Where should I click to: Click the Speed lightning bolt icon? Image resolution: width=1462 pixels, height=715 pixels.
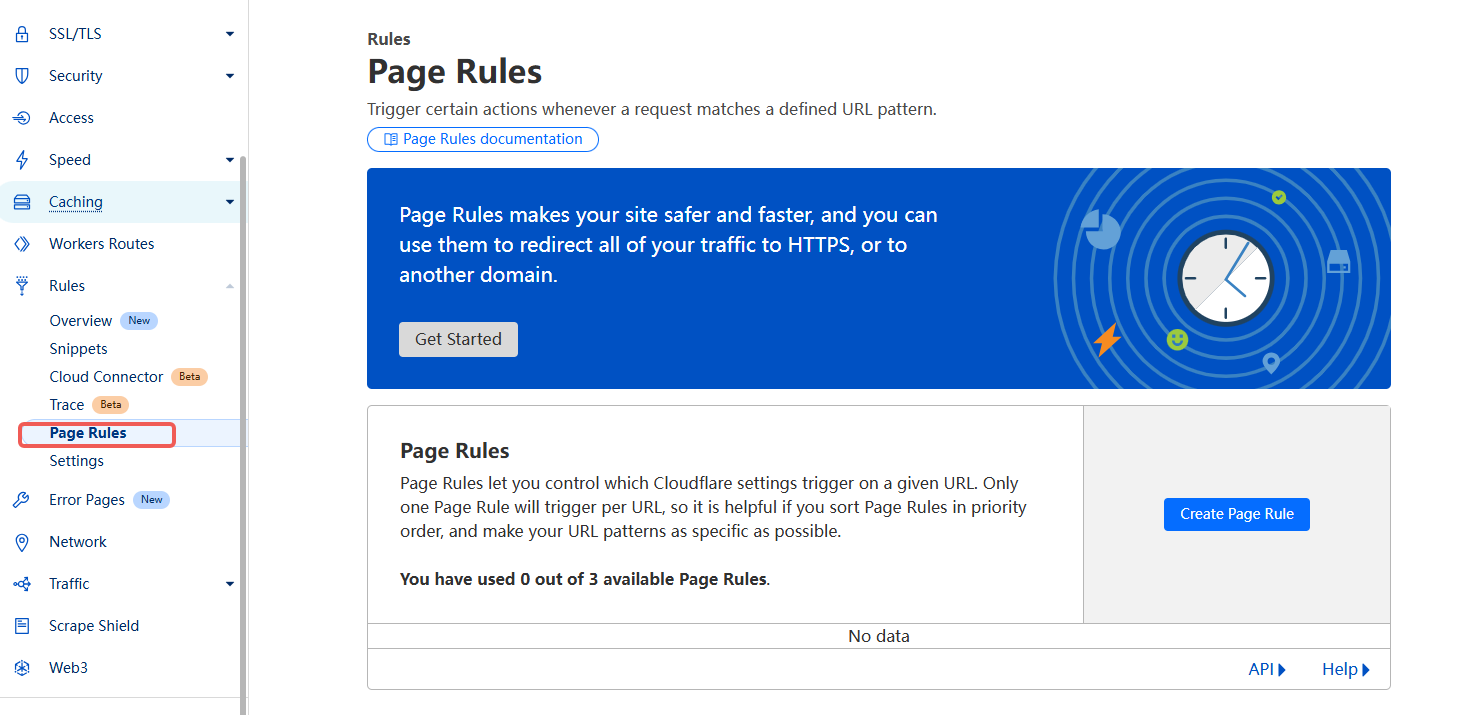coord(22,160)
